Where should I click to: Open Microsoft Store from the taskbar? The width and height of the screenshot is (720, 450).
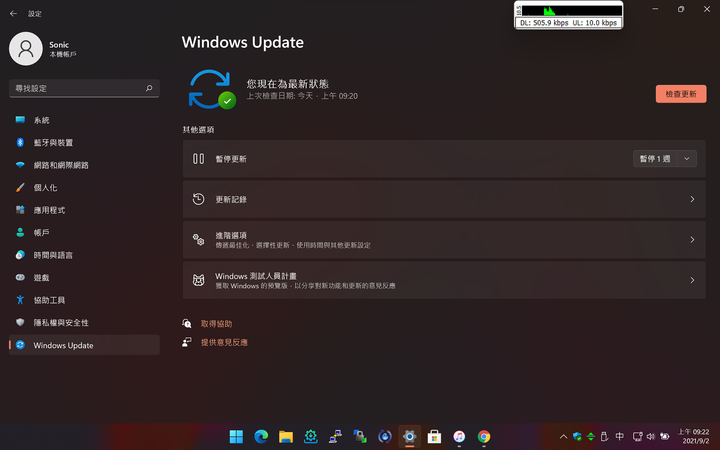(434, 436)
